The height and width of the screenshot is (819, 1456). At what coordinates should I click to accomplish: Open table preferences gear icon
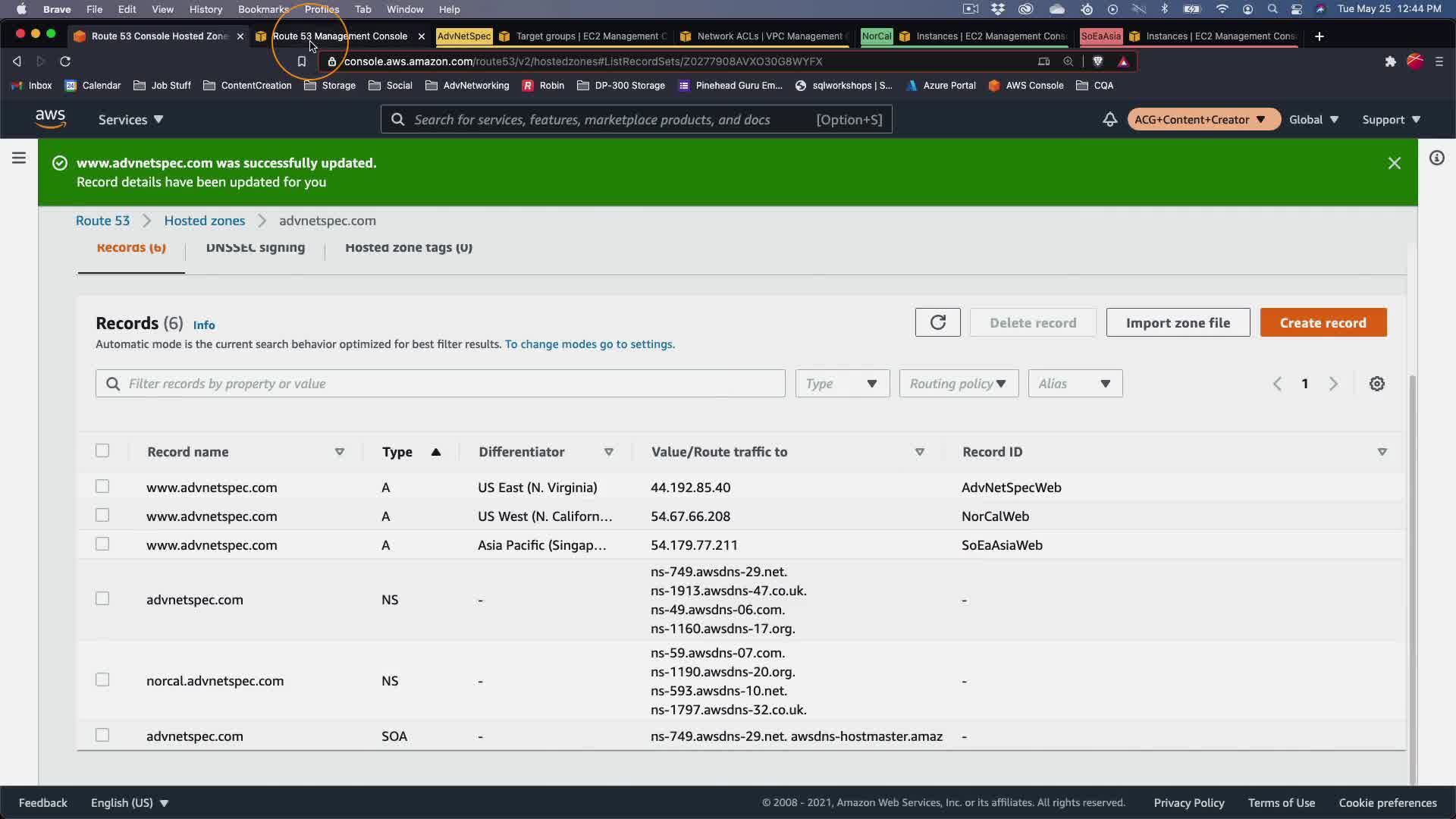(1376, 384)
